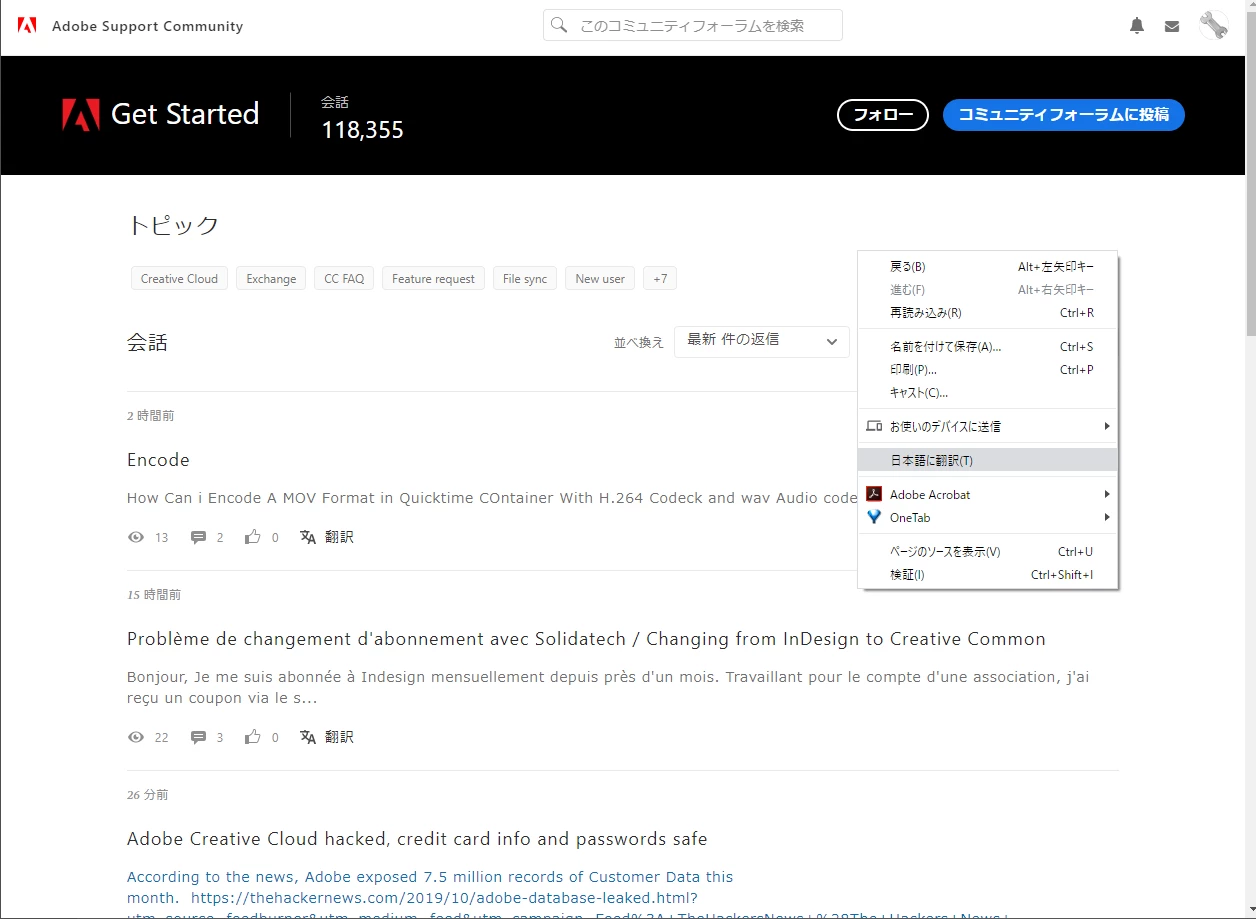Click Adobe Support Community header title

click(147, 26)
